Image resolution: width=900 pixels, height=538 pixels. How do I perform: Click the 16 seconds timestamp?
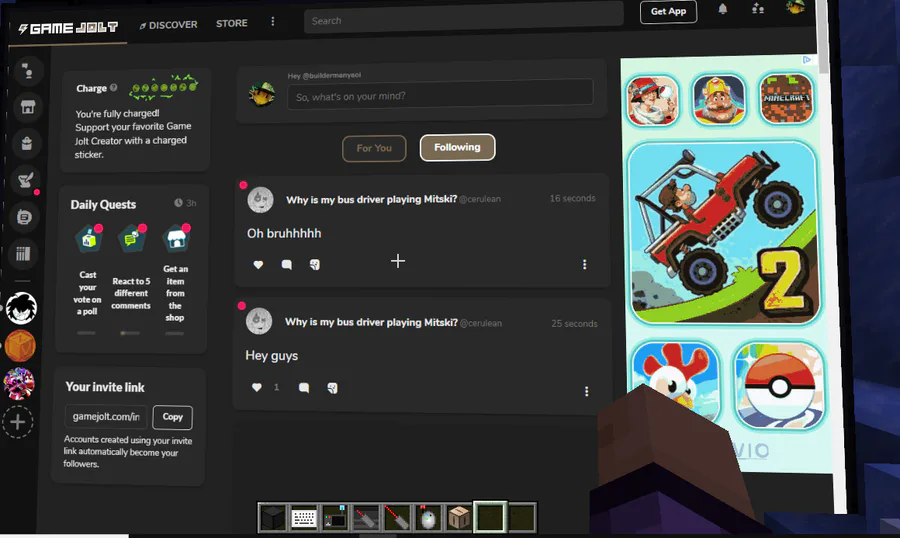click(572, 198)
